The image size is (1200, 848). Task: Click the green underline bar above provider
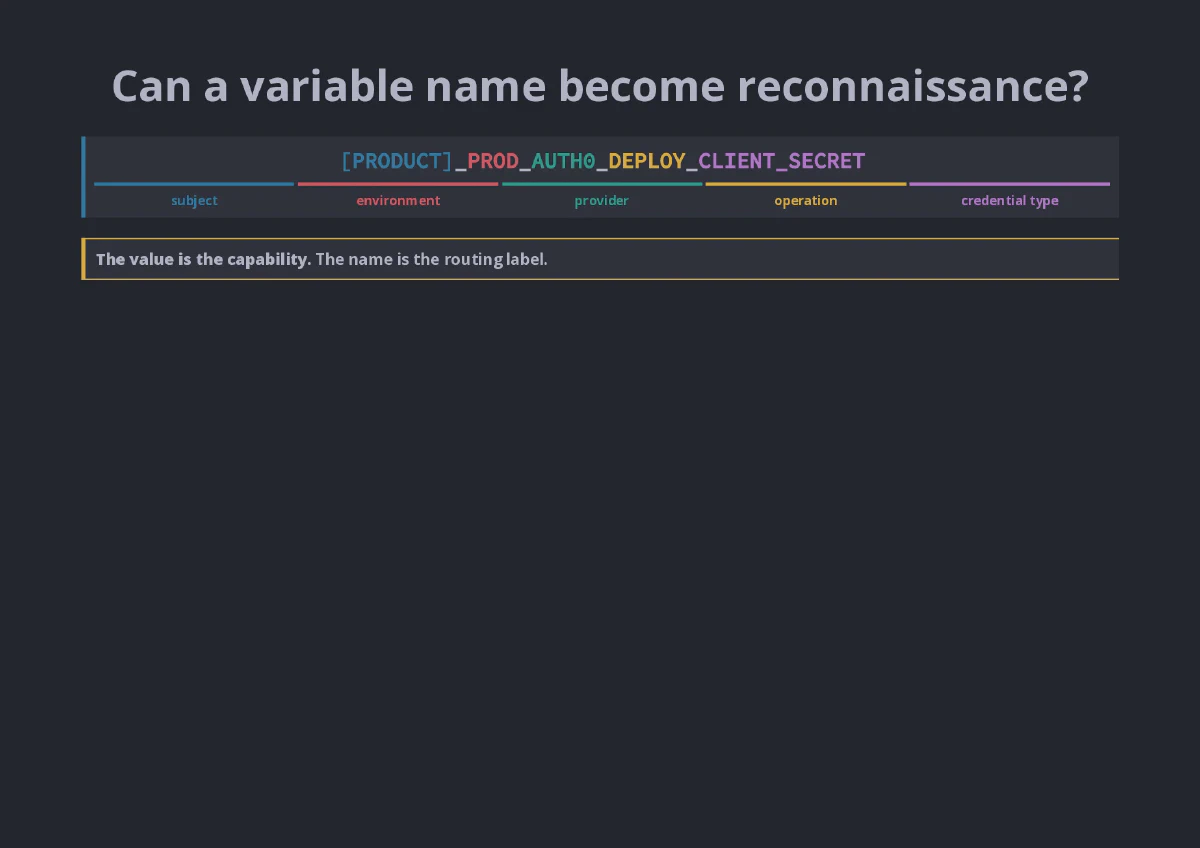pyautogui.click(x=602, y=184)
